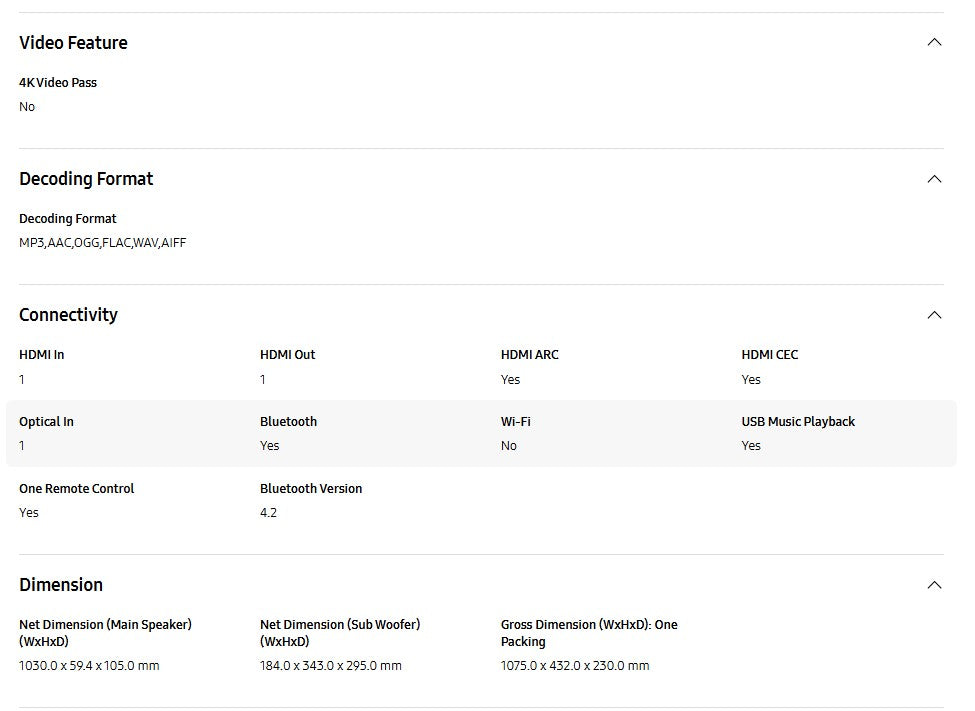Screen dimensions: 975x711
Task: Click the Wi-Fi spec label
Action: [516, 422]
